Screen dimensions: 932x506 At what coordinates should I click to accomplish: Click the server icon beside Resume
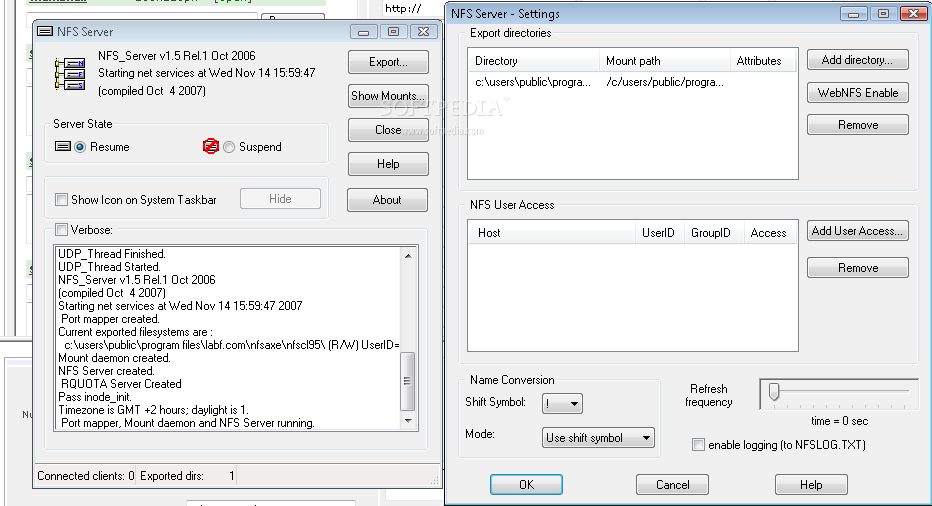tap(62, 146)
